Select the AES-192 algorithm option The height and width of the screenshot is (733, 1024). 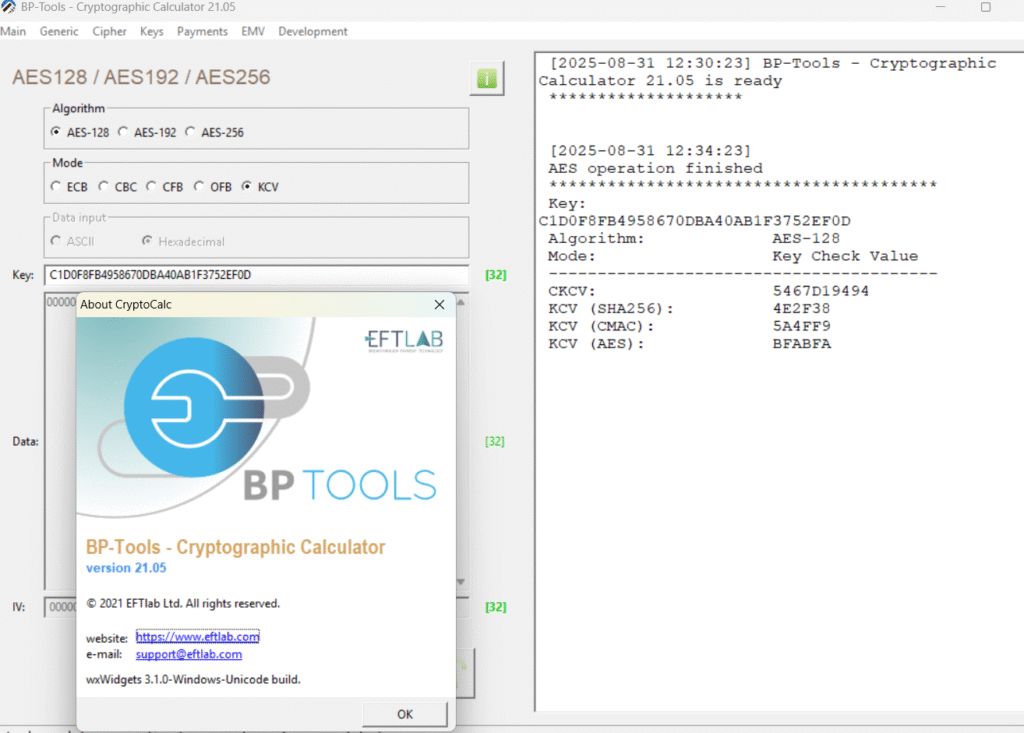tap(123, 132)
